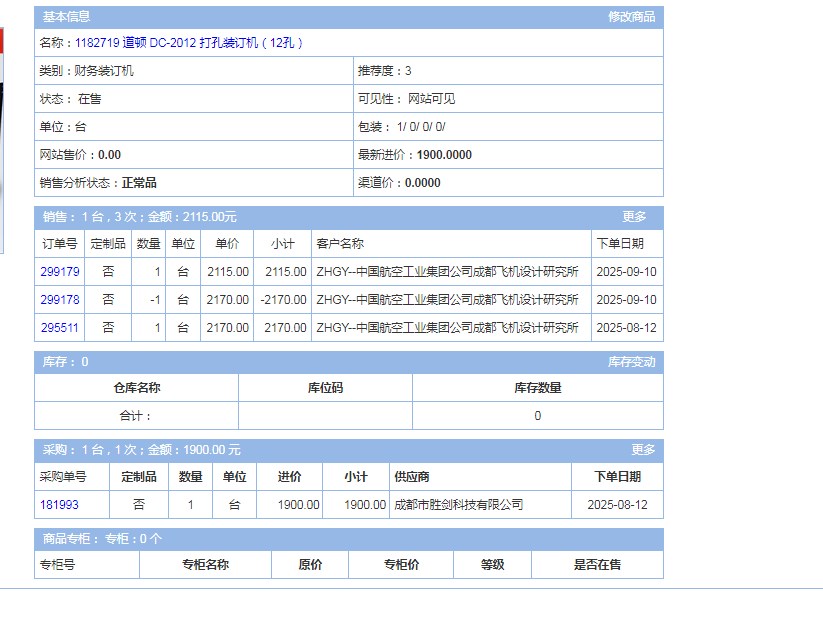This screenshot has height=631, width=823.
Task: Click the 客户名称 column header
Action: [x=340, y=244]
